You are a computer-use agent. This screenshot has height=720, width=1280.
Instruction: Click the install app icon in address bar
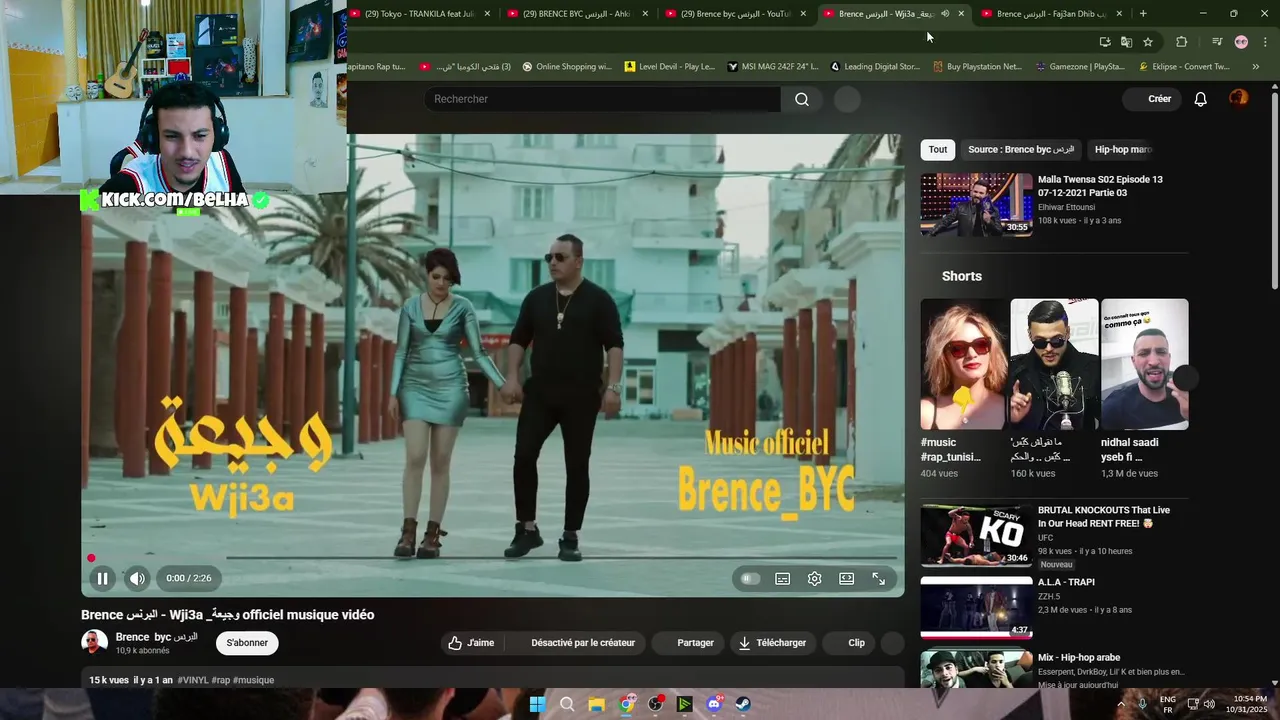[1105, 42]
